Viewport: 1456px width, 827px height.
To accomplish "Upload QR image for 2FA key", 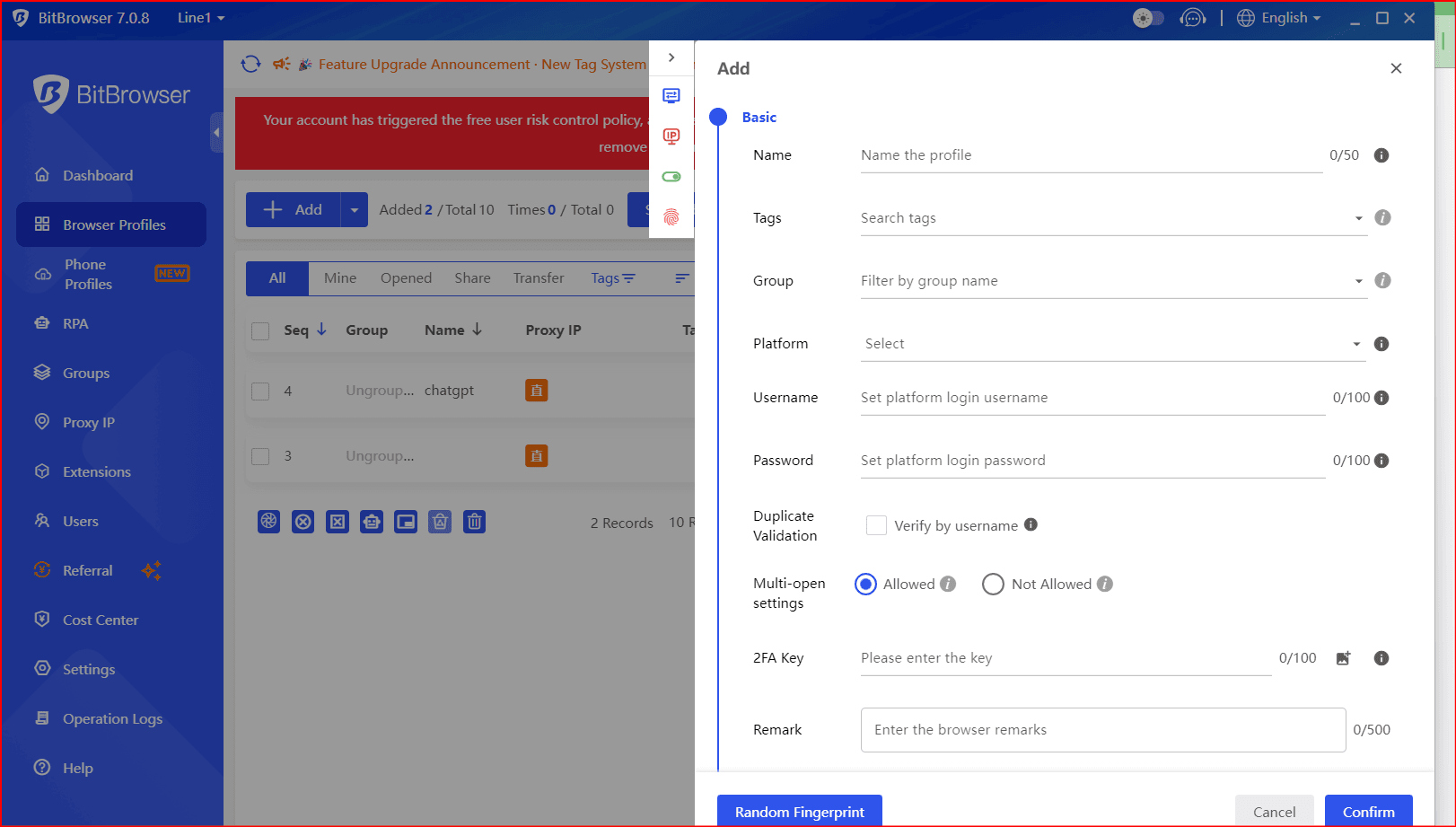I will pos(1343,658).
